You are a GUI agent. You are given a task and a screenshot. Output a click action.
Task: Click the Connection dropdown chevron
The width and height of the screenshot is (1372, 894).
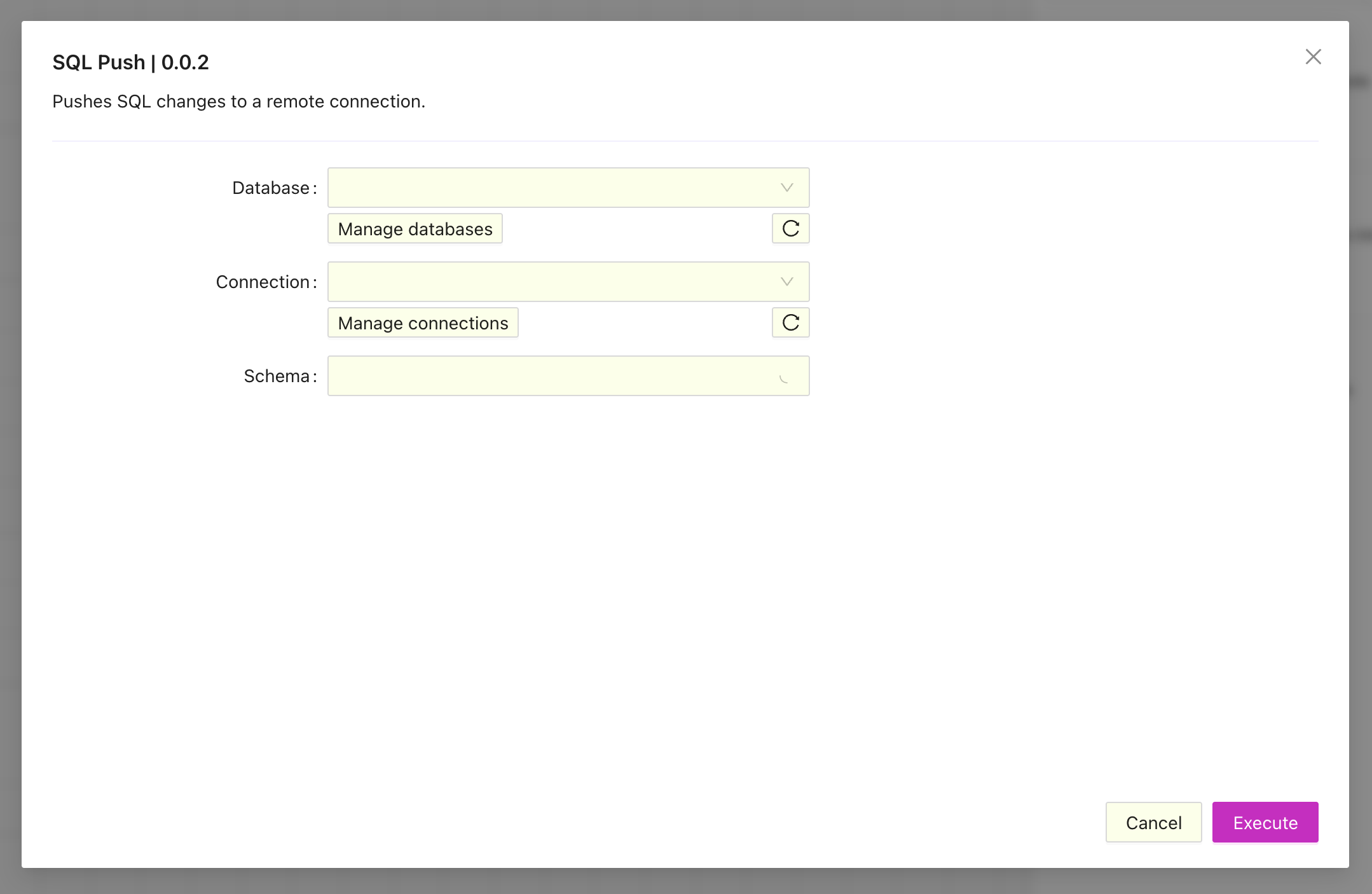click(x=786, y=282)
